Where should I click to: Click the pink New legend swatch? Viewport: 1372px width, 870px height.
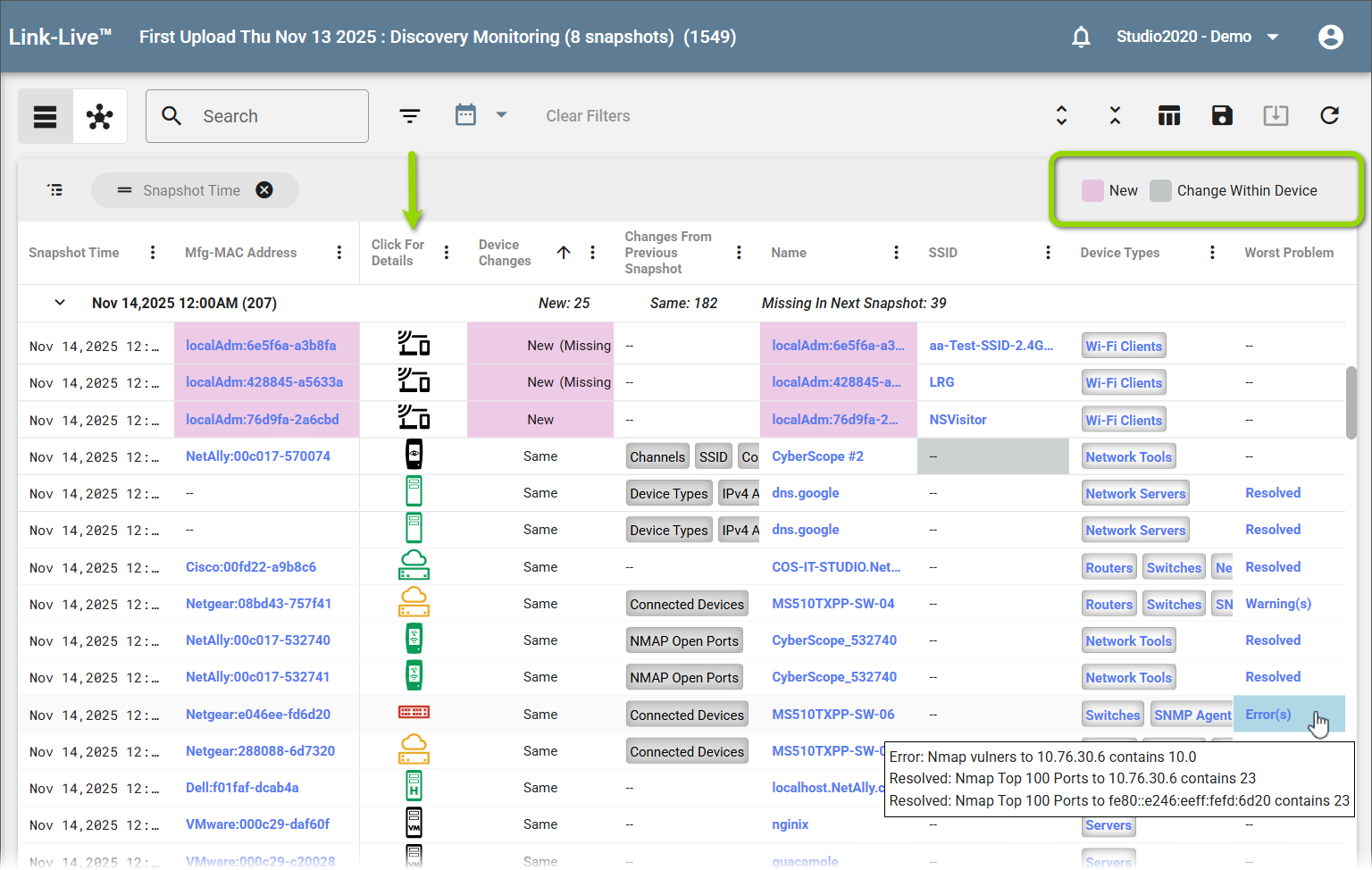pyautogui.click(x=1092, y=190)
